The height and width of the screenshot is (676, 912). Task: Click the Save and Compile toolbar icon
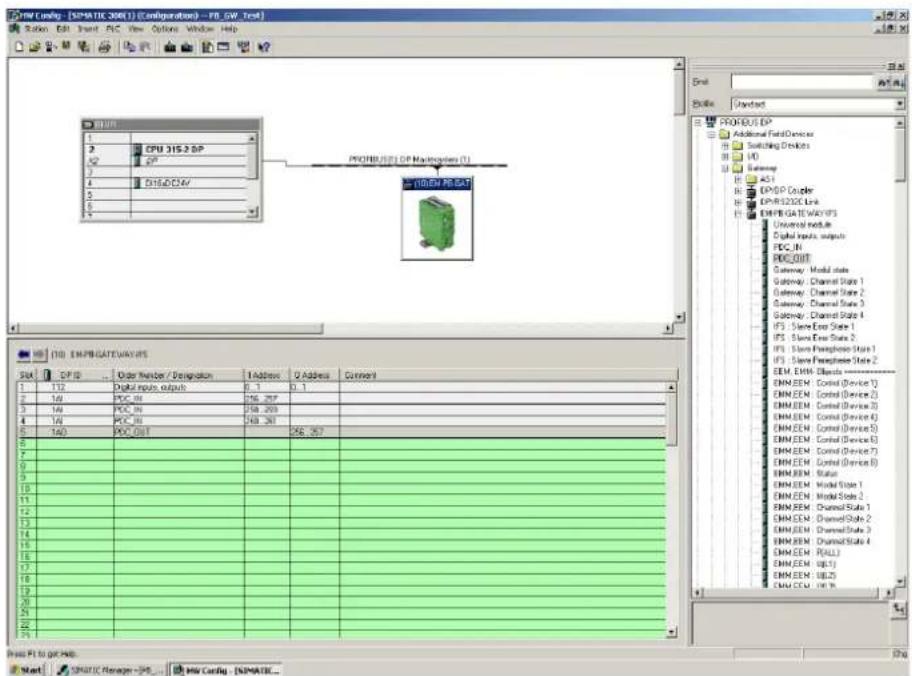pos(84,47)
